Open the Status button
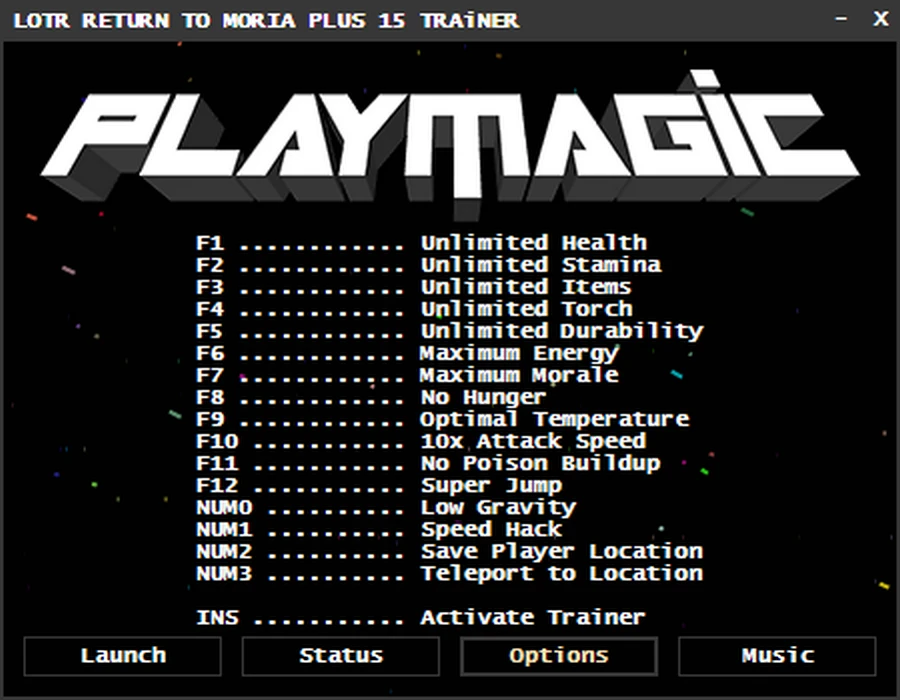Image resolution: width=900 pixels, height=700 pixels. coord(340,656)
